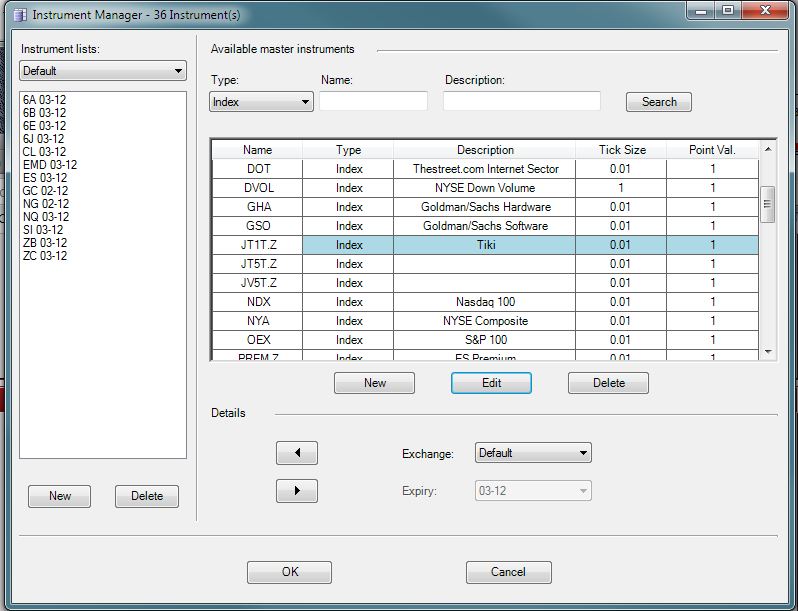The width and height of the screenshot is (798, 611).
Task: Select the GSO row name cell
Action: point(258,226)
